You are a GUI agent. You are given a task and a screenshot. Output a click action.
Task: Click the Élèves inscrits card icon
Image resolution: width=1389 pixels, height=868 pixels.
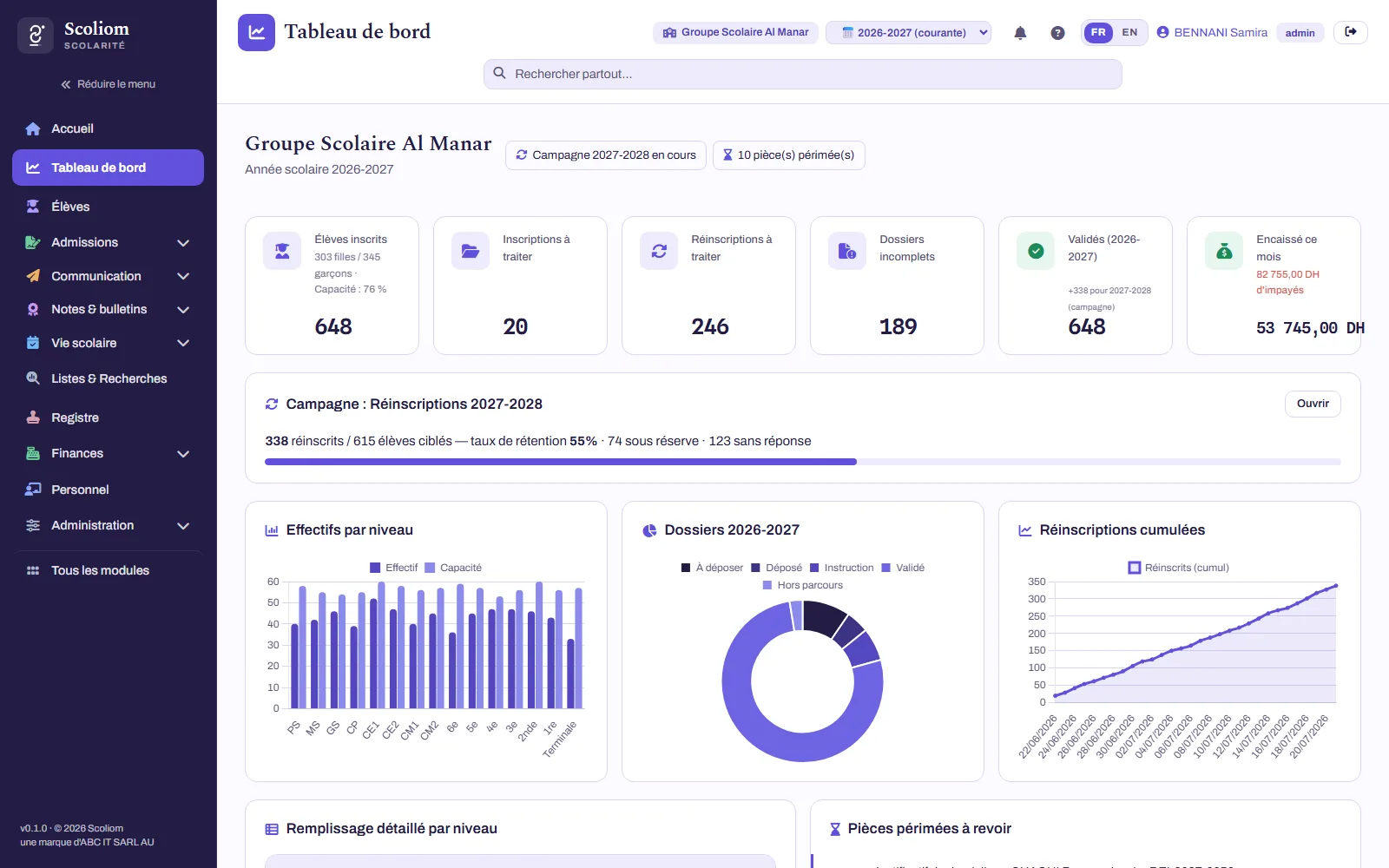pyautogui.click(x=282, y=251)
